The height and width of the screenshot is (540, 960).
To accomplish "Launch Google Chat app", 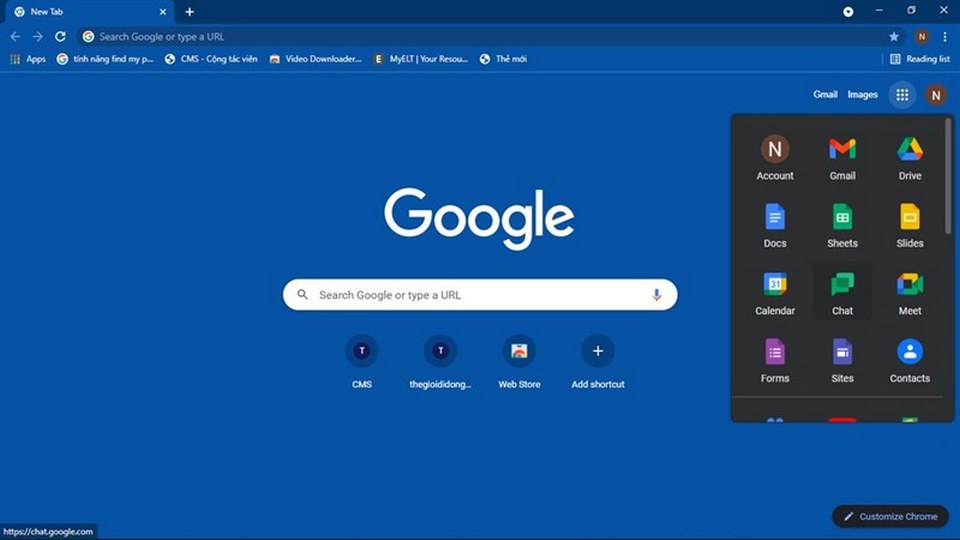I will (842, 293).
